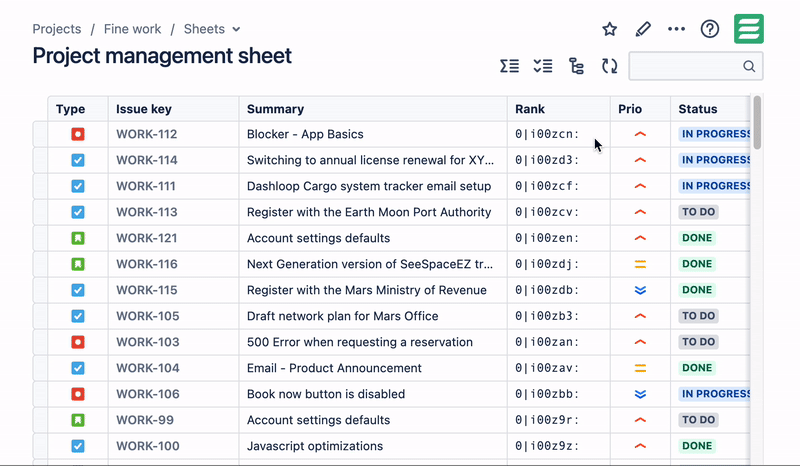
Task: Click medium priority icon for WORK-104
Action: point(640,368)
